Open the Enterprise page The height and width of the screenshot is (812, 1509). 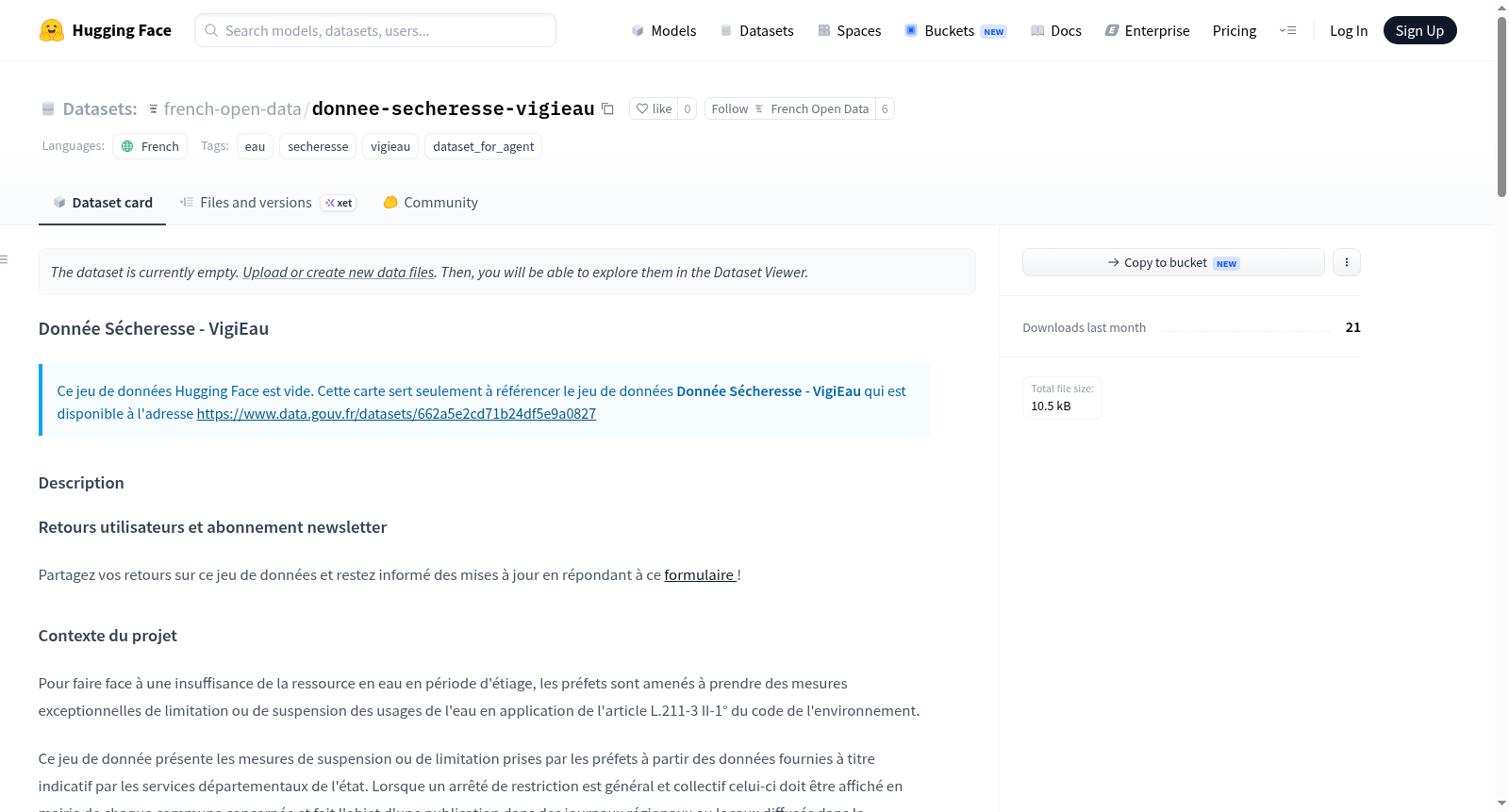[x=1148, y=30]
